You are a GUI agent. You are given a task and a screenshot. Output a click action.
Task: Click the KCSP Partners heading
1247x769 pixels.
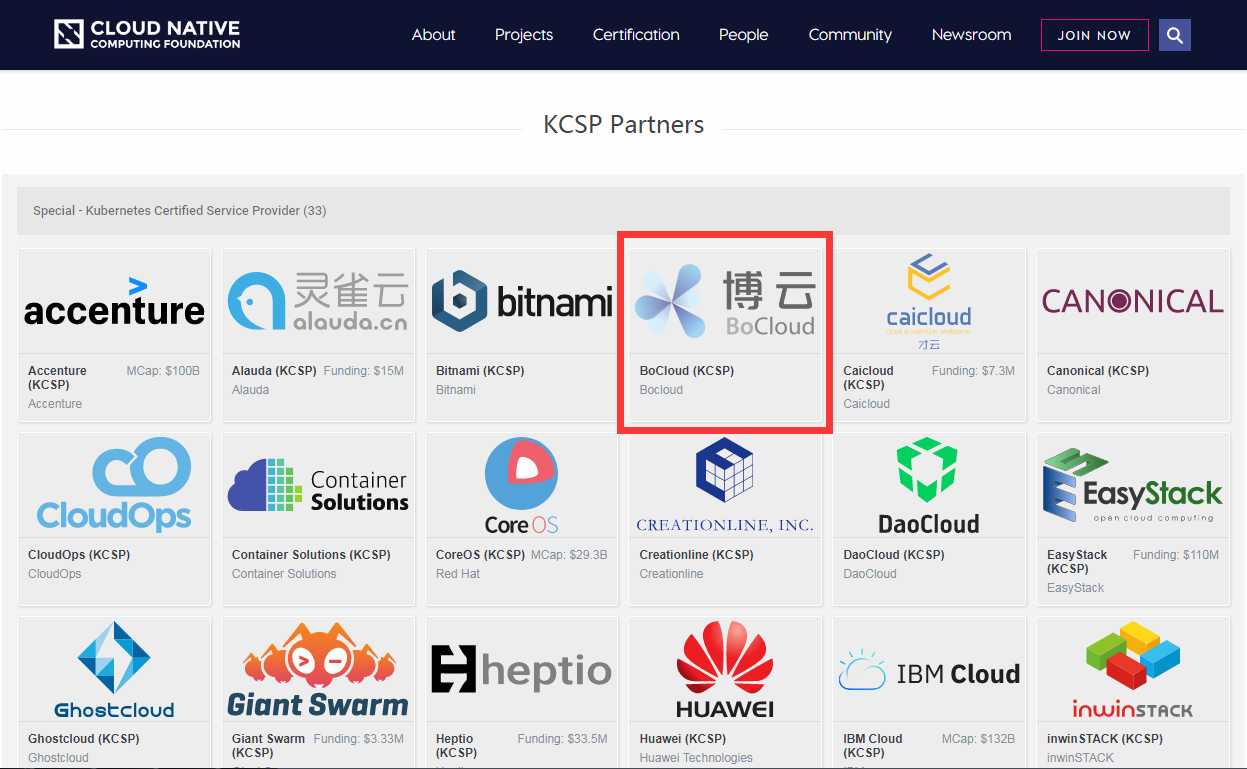(x=623, y=125)
